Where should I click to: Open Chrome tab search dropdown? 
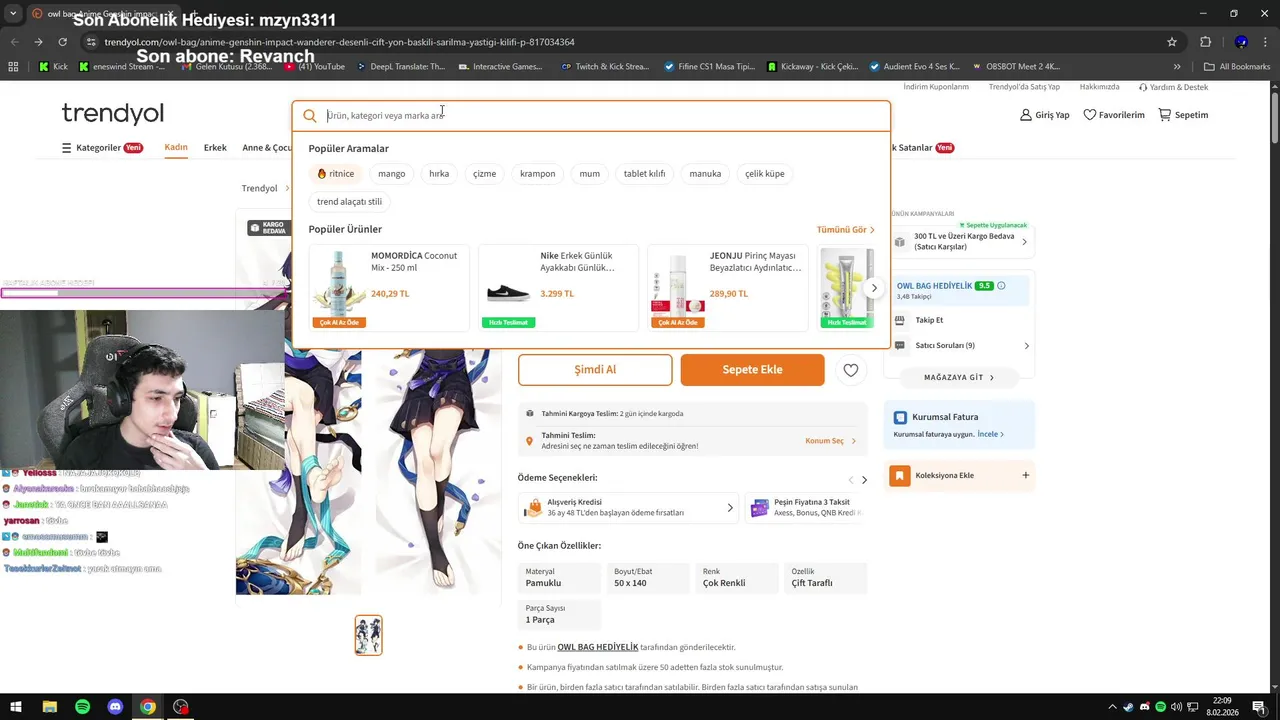coord(13,14)
